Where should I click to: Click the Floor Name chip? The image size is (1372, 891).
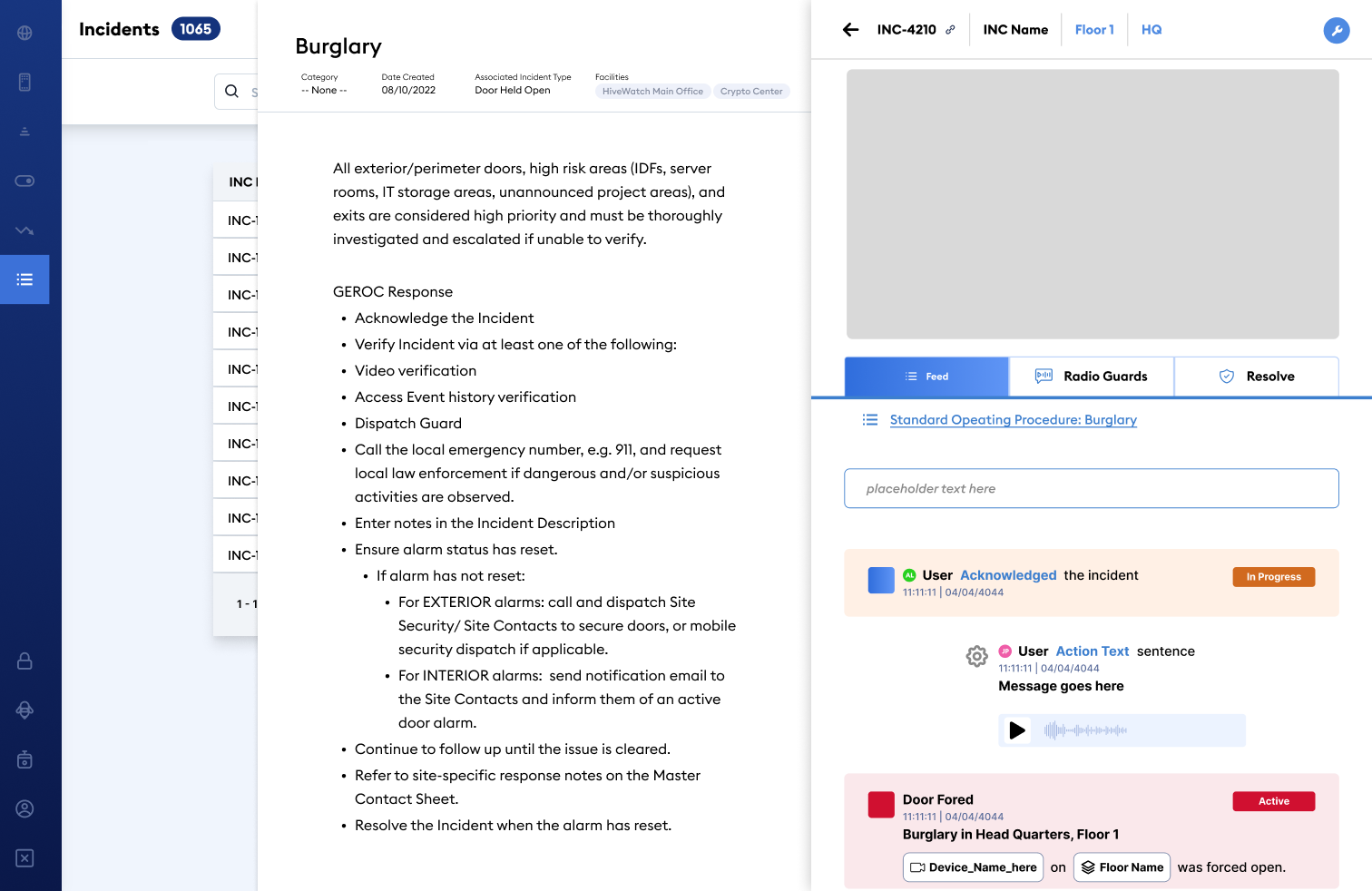tap(1122, 867)
